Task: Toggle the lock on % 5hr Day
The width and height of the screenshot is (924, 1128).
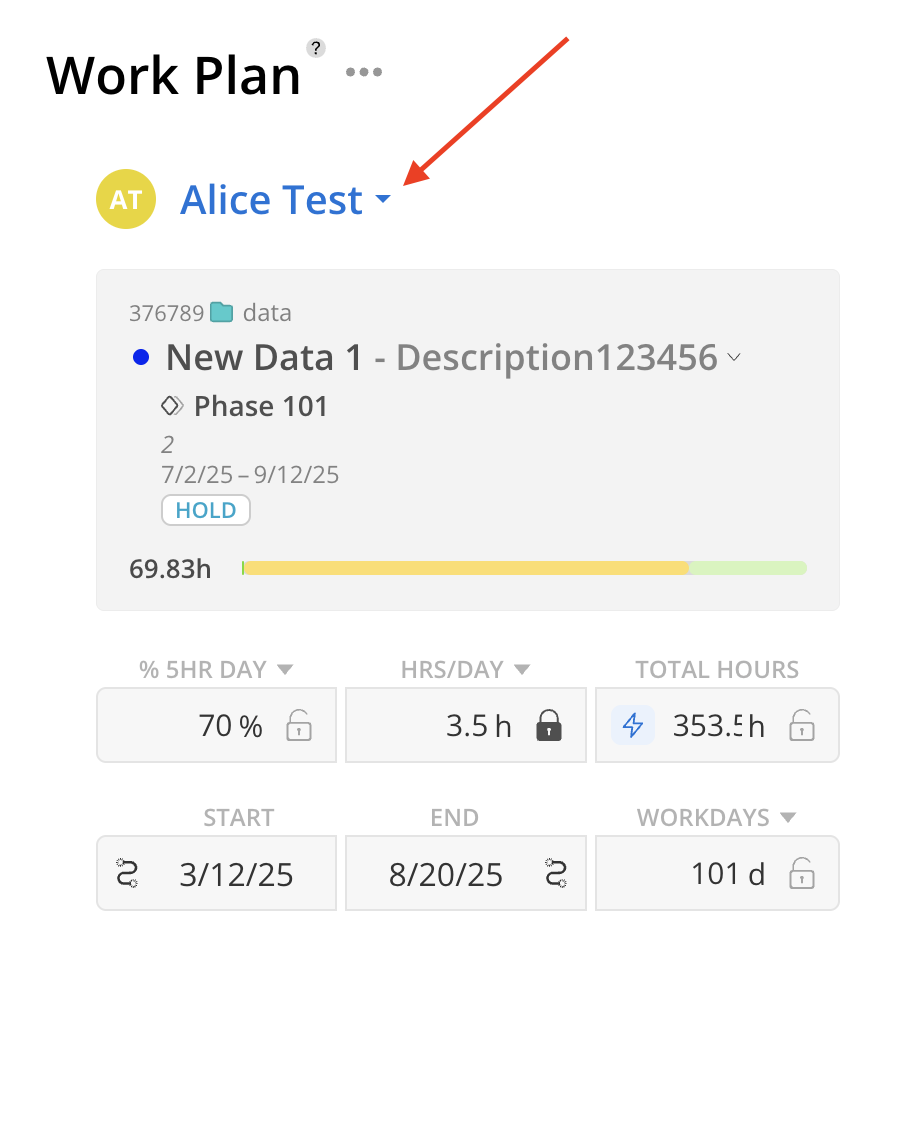Action: [x=299, y=725]
